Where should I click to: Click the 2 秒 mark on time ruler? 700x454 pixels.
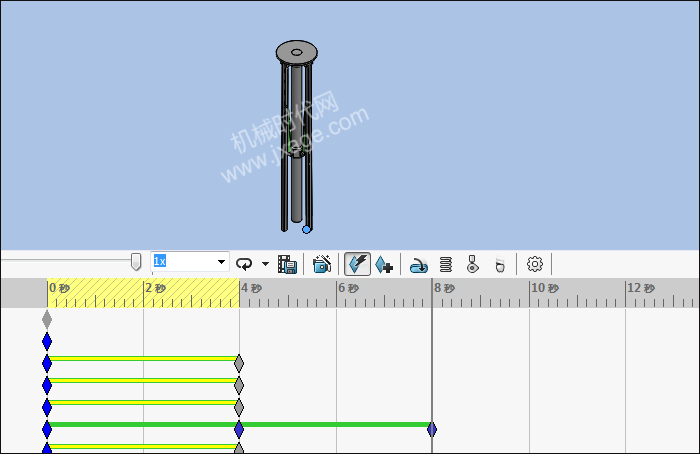(x=155, y=288)
